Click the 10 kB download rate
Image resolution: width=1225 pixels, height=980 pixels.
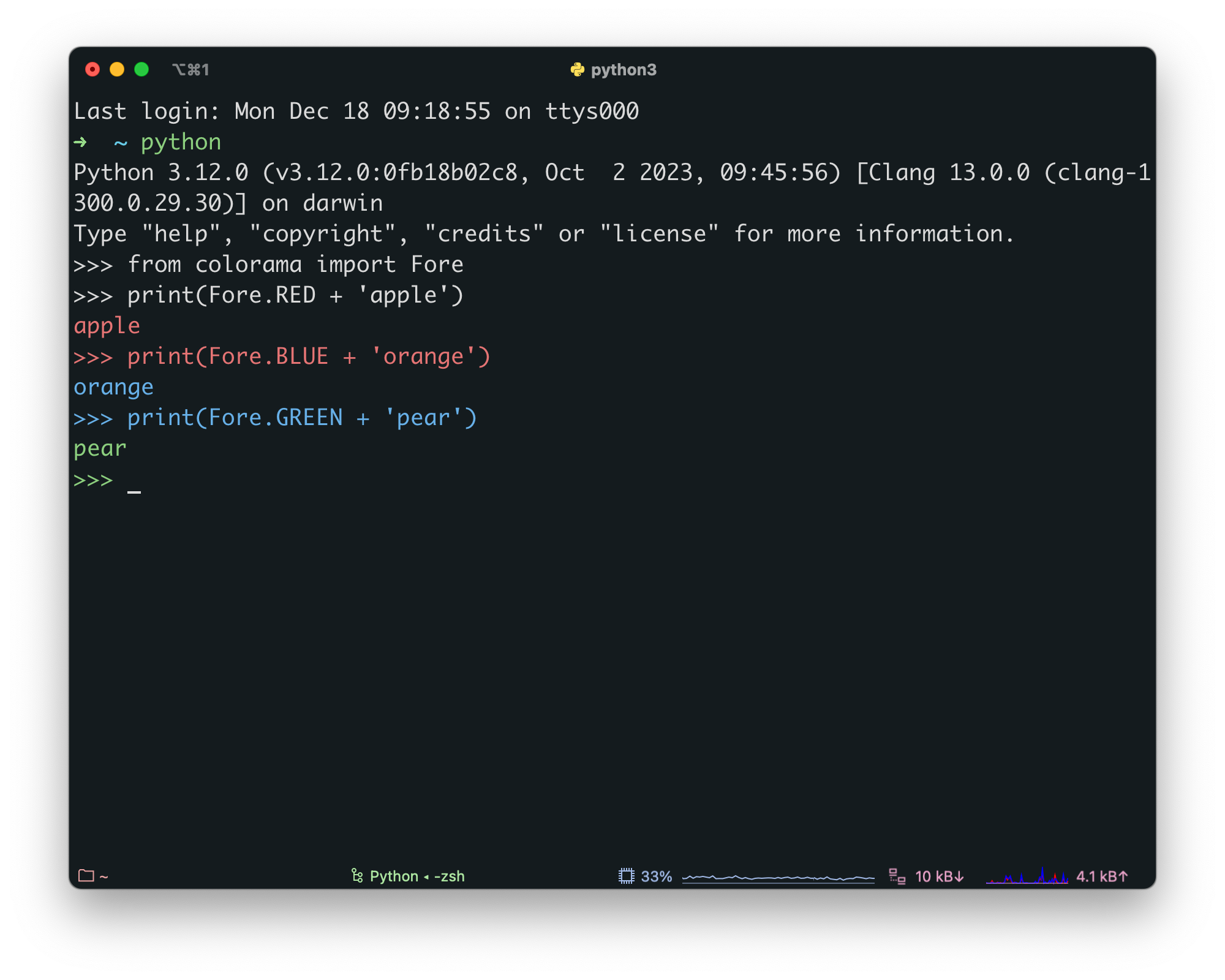pos(939,876)
